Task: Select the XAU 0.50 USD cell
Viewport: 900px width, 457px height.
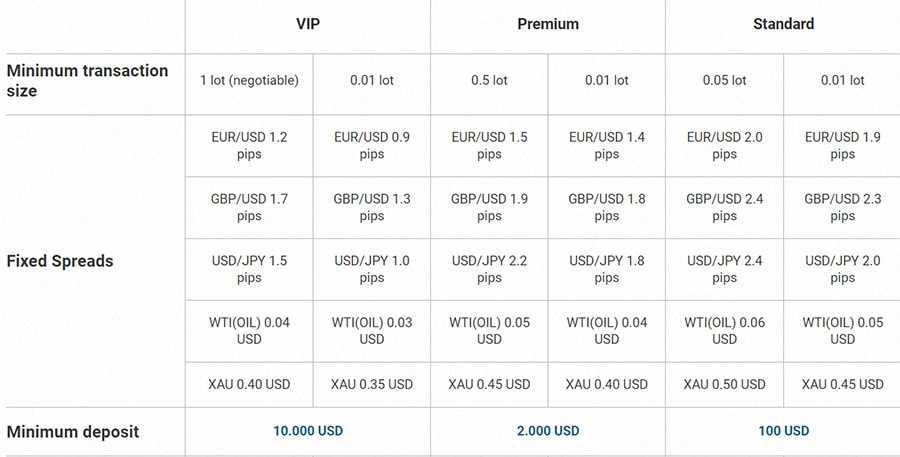Action: [x=724, y=384]
